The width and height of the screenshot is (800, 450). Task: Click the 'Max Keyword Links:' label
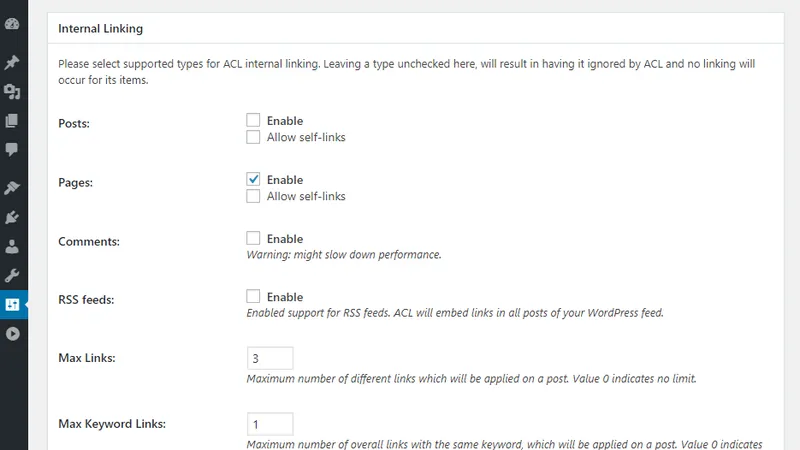(112, 423)
